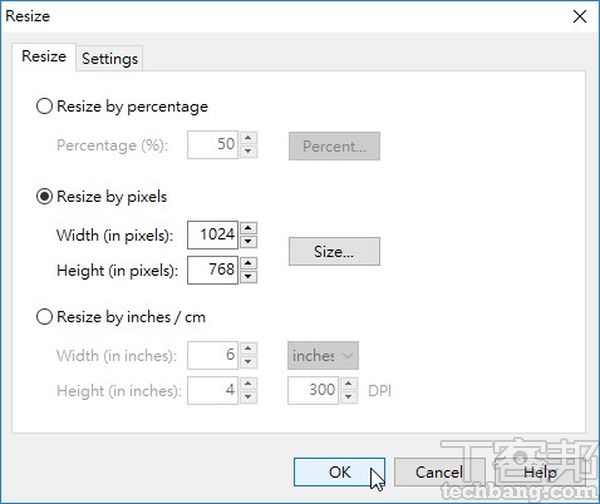
Task: Open the Size... presets button
Action: 334,252
